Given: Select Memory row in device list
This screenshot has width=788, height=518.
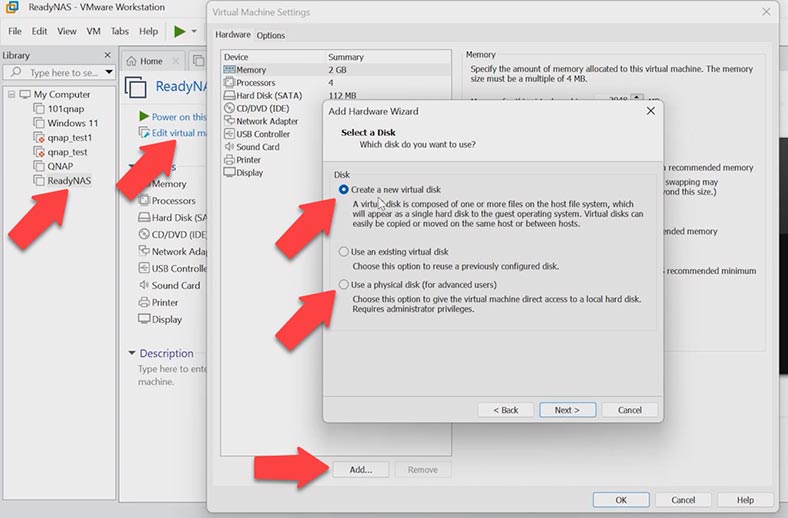Looking at the screenshot, I should (x=336, y=70).
